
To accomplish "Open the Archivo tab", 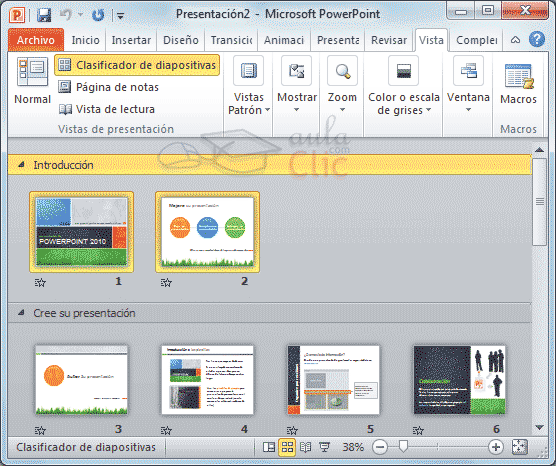I will (36, 40).
